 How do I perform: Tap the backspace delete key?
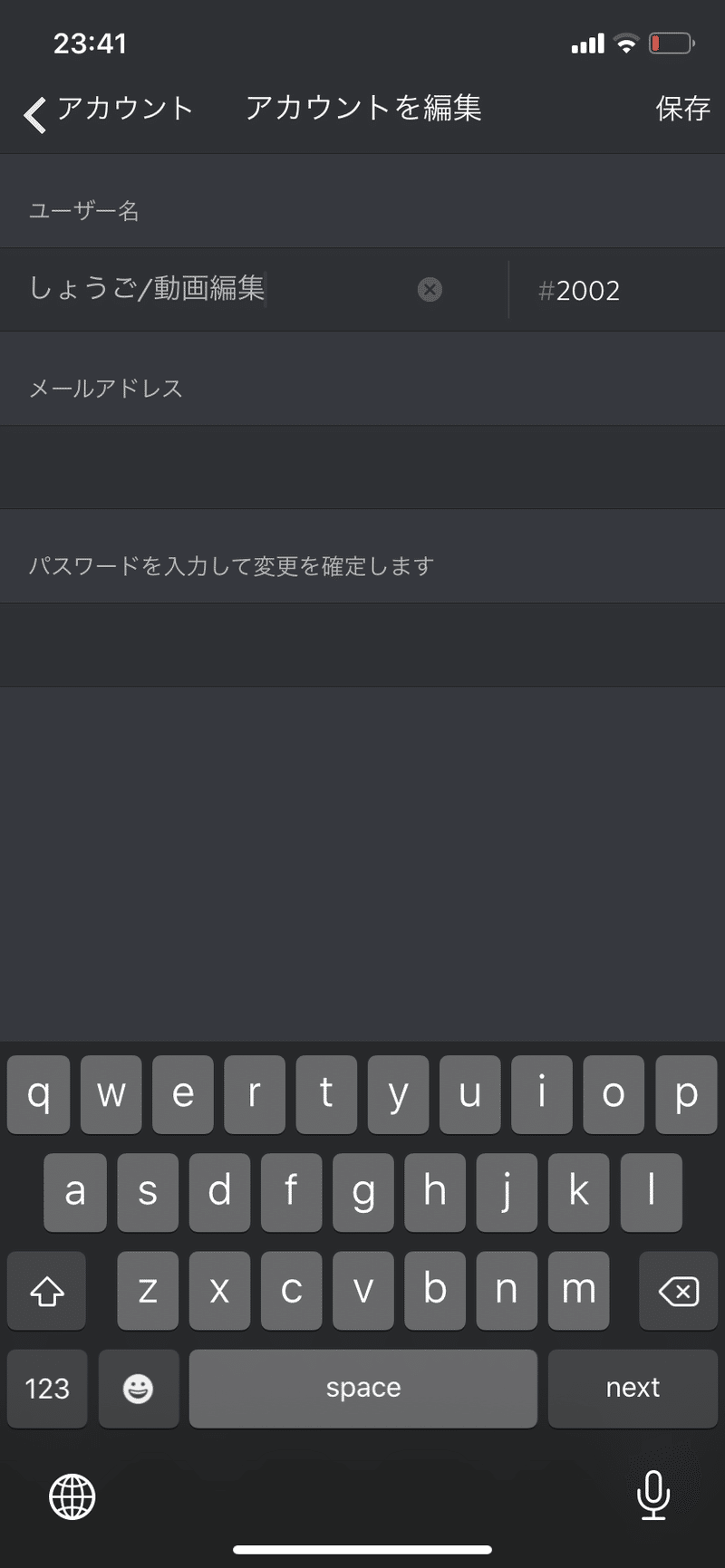[679, 1291]
